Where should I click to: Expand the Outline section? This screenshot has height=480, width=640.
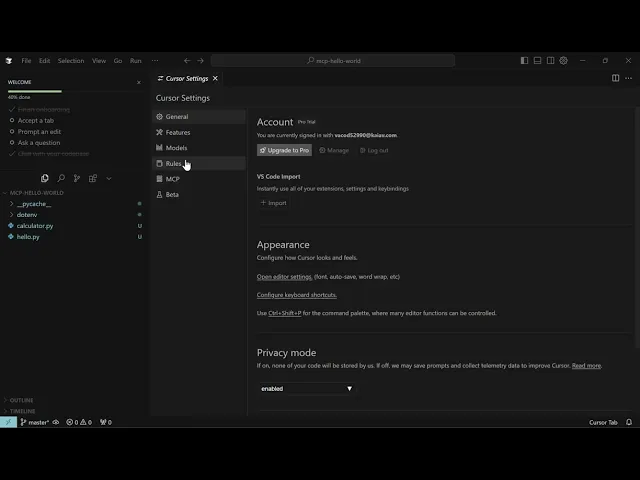pos(21,400)
